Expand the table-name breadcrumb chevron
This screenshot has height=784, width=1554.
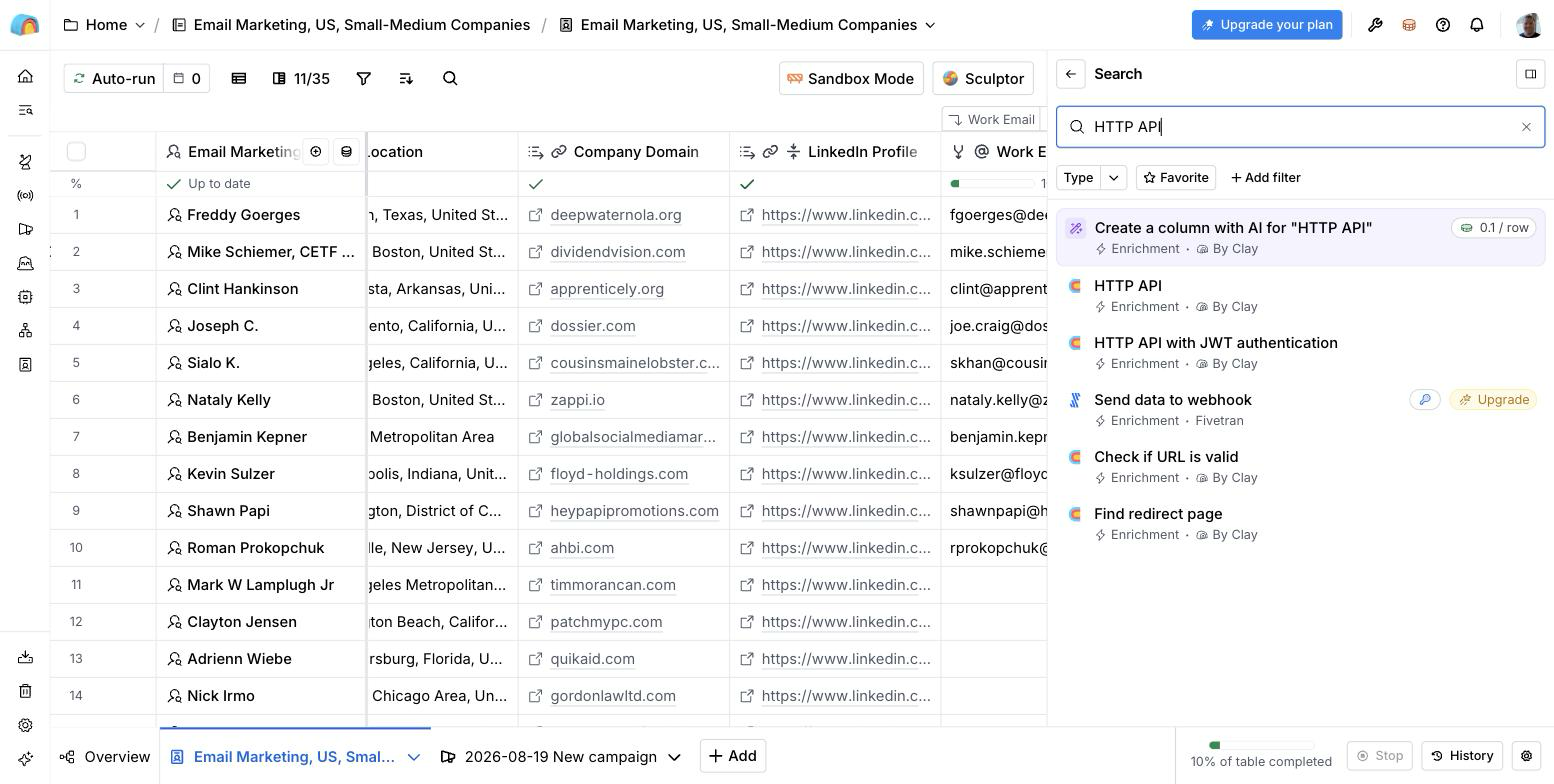[931, 25]
